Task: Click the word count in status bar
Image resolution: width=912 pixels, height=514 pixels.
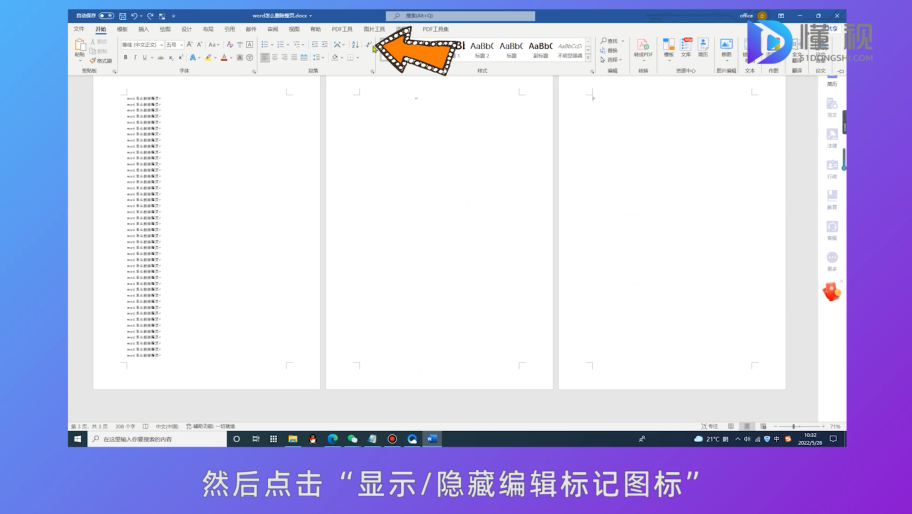Action: (x=125, y=426)
